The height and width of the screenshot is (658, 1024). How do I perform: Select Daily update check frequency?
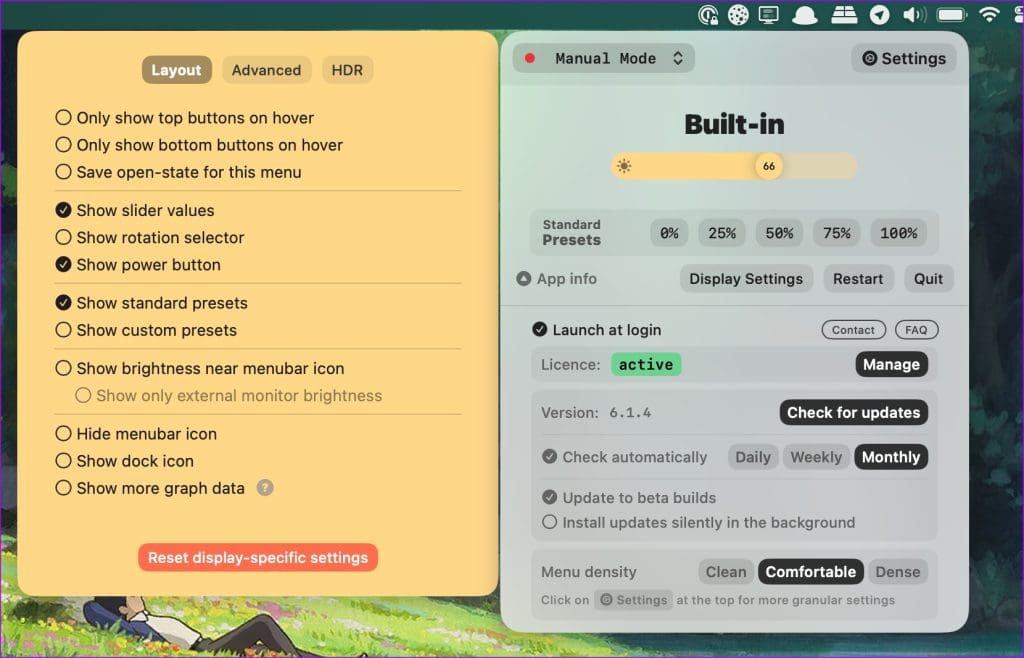753,457
